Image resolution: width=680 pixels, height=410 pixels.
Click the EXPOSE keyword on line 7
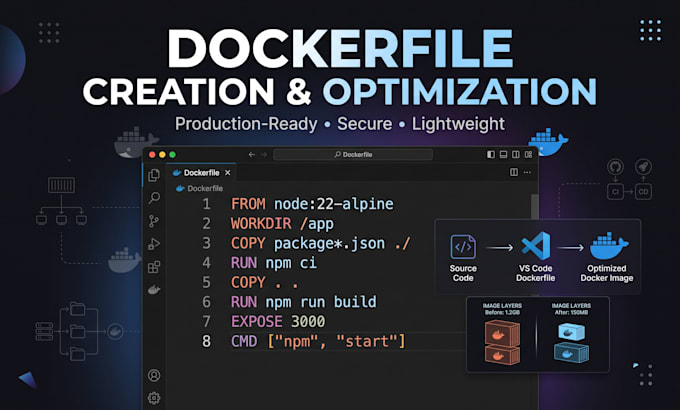pyautogui.click(x=257, y=321)
